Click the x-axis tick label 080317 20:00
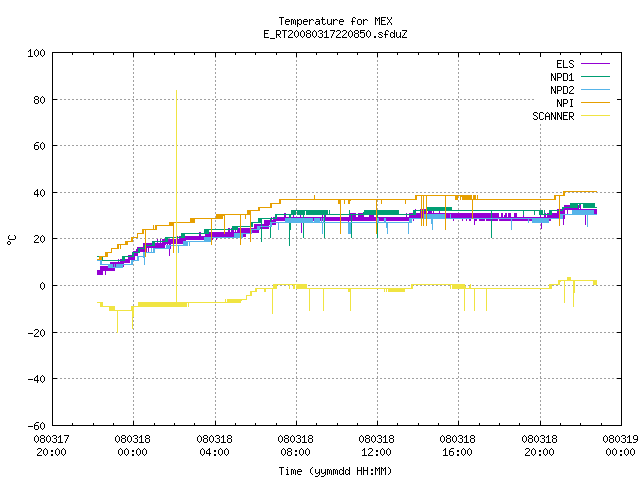The width and height of the screenshot is (640, 480). (x=51, y=446)
